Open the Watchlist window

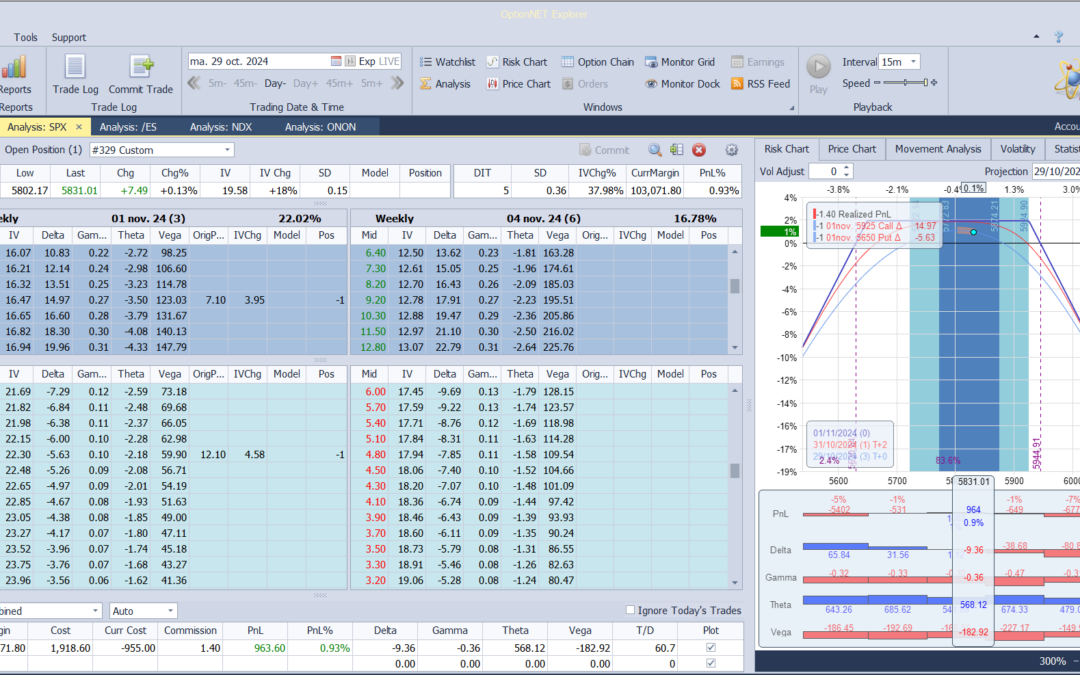pyautogui.click(x=446, y=62)
